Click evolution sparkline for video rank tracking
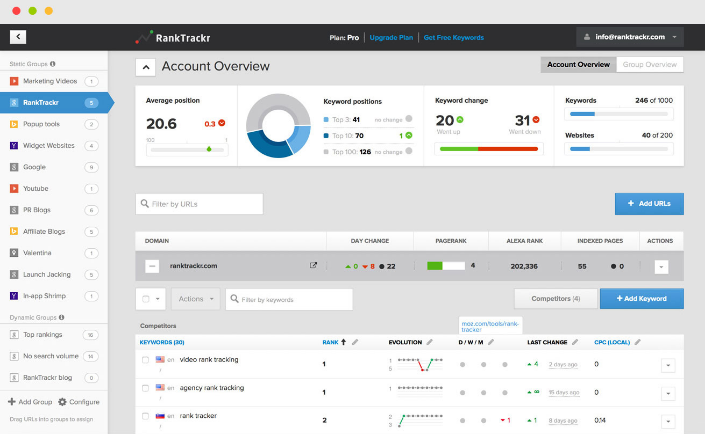 [x=420, y=364]
